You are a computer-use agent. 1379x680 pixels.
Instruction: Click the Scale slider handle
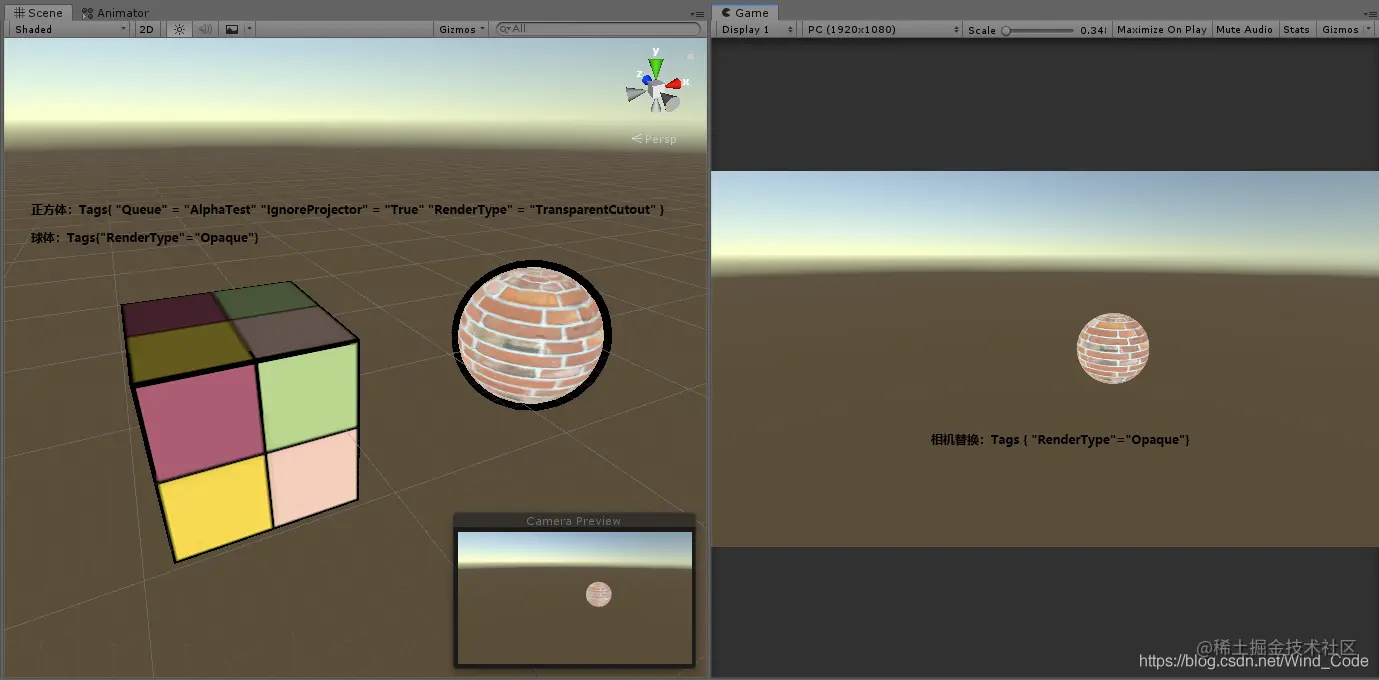[x=1006, y=30]
